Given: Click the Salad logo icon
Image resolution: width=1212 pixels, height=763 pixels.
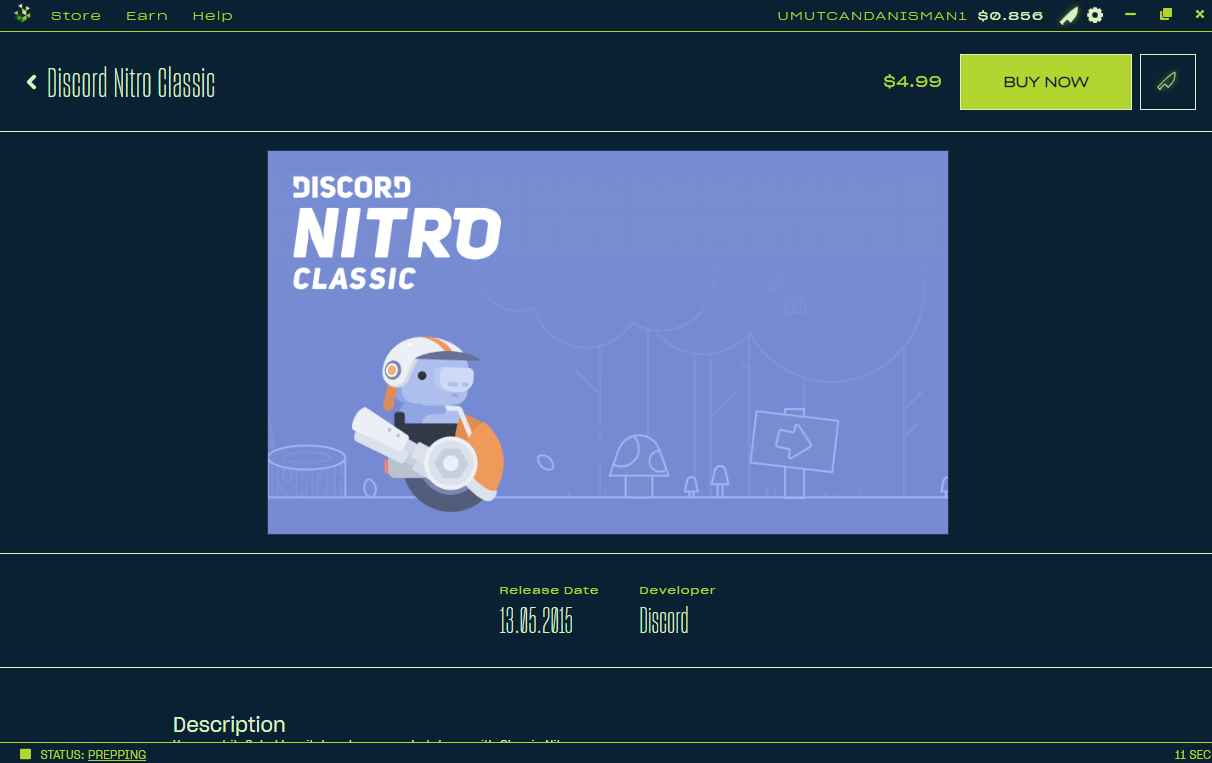Looking at the screenshot, I should 22,15.
